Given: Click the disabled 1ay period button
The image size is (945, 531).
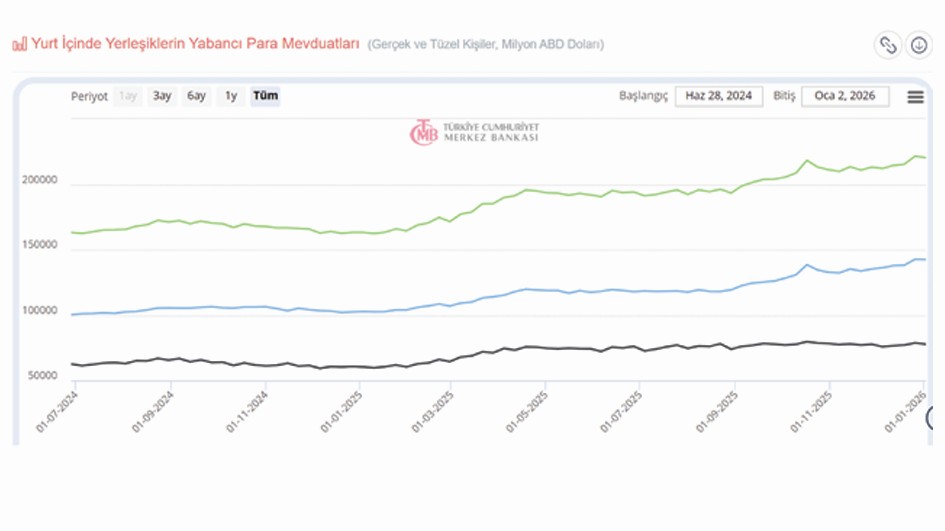Looking at the screenshot, I should coord(128,97).
